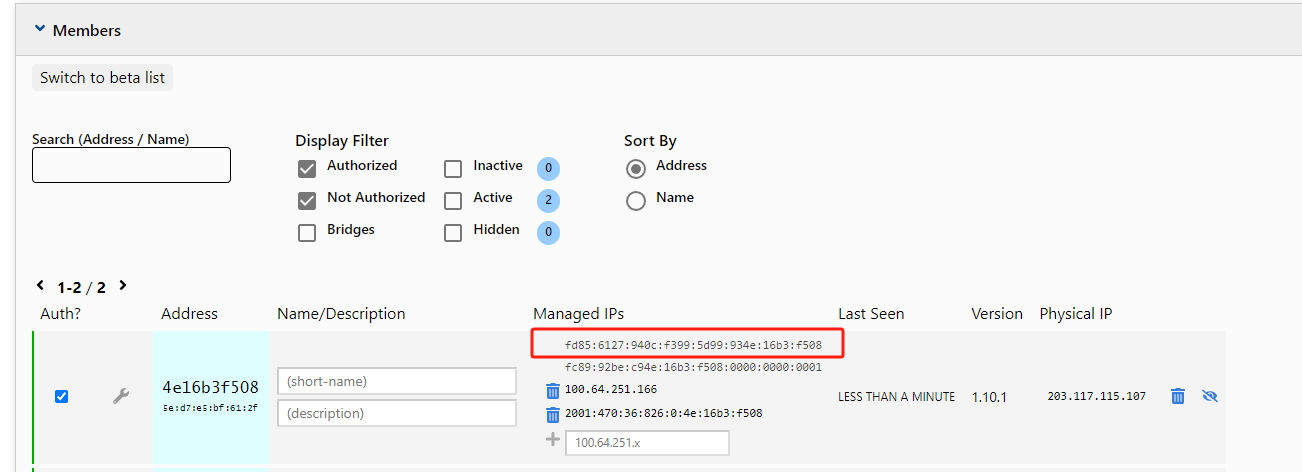Click the Search Address / Name field

[131, 165]
